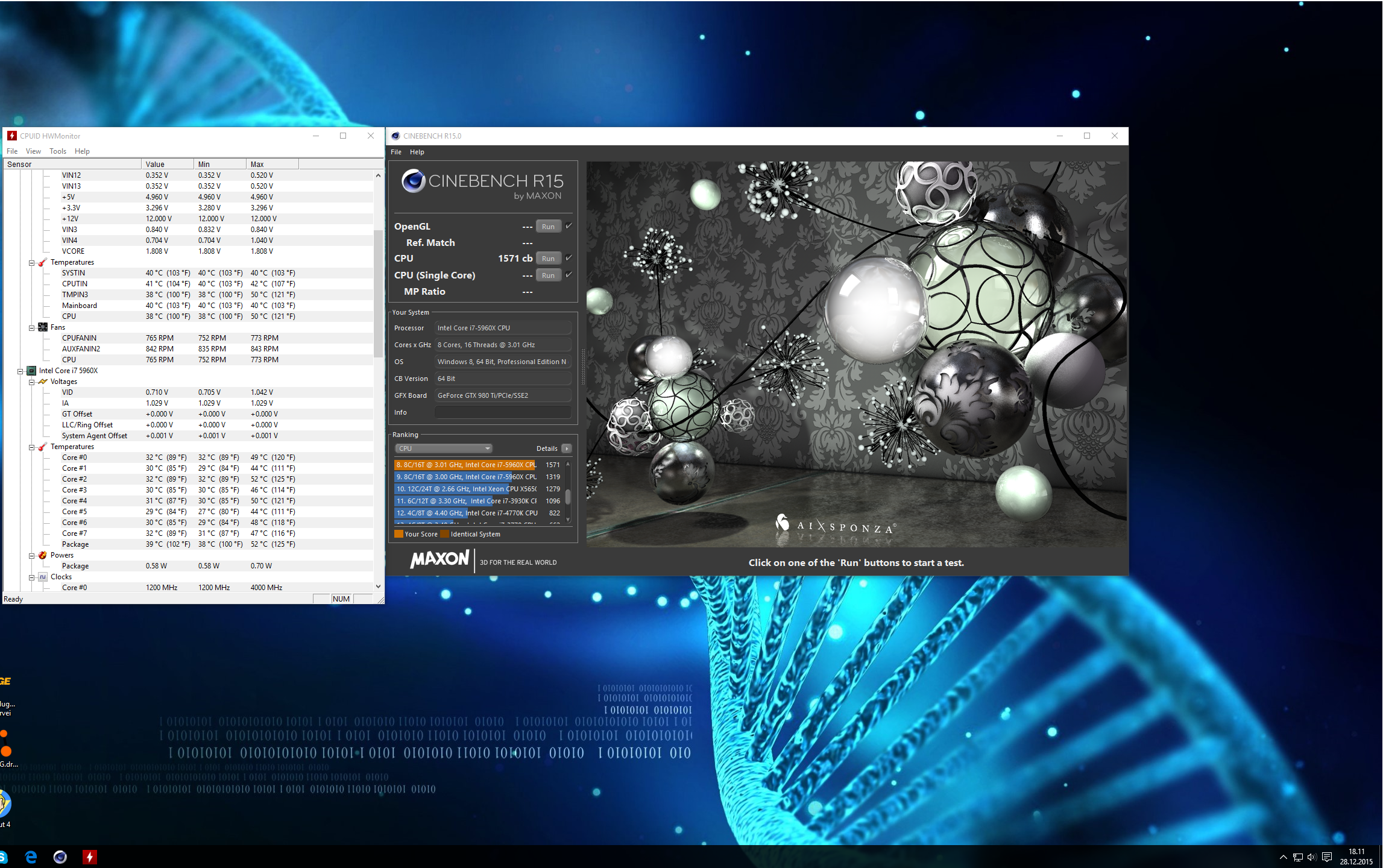Viewport: 1383px width, 868px height.
Task: Click the orange Your Score legend swatch
Action: (x=399, y=534)
